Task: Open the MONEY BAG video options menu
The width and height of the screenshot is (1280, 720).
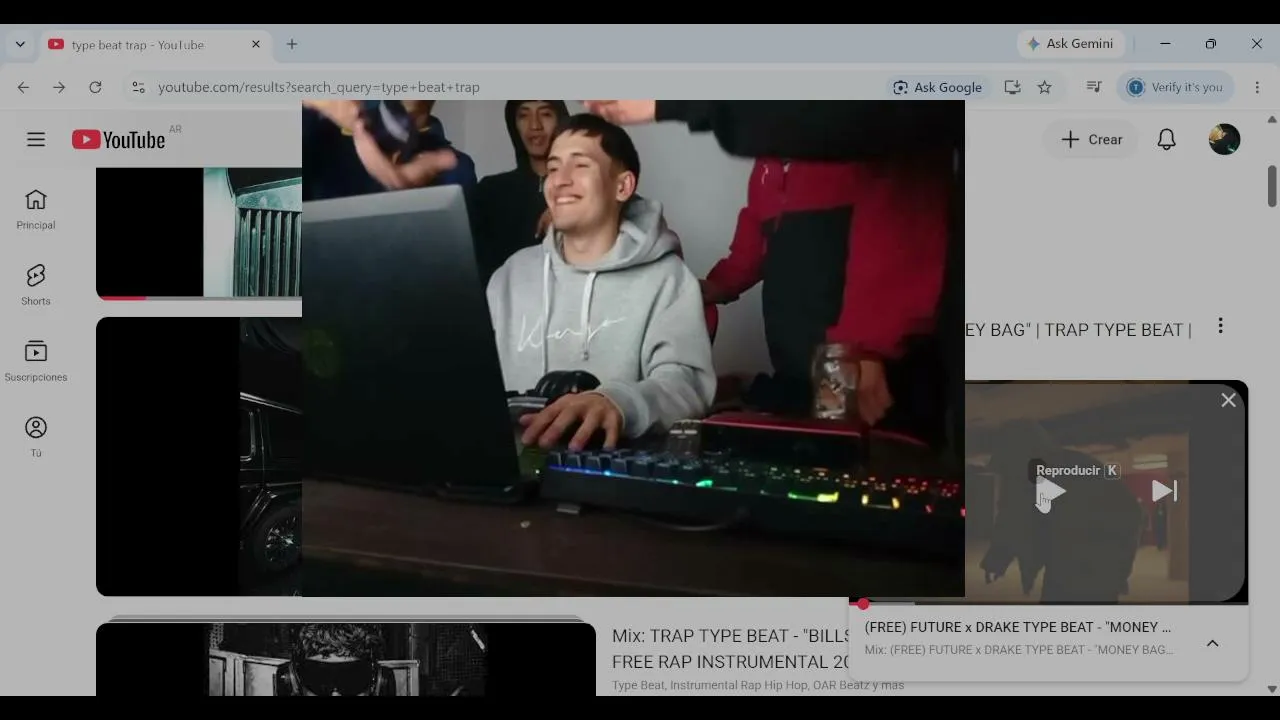Action: [1220, 326]
